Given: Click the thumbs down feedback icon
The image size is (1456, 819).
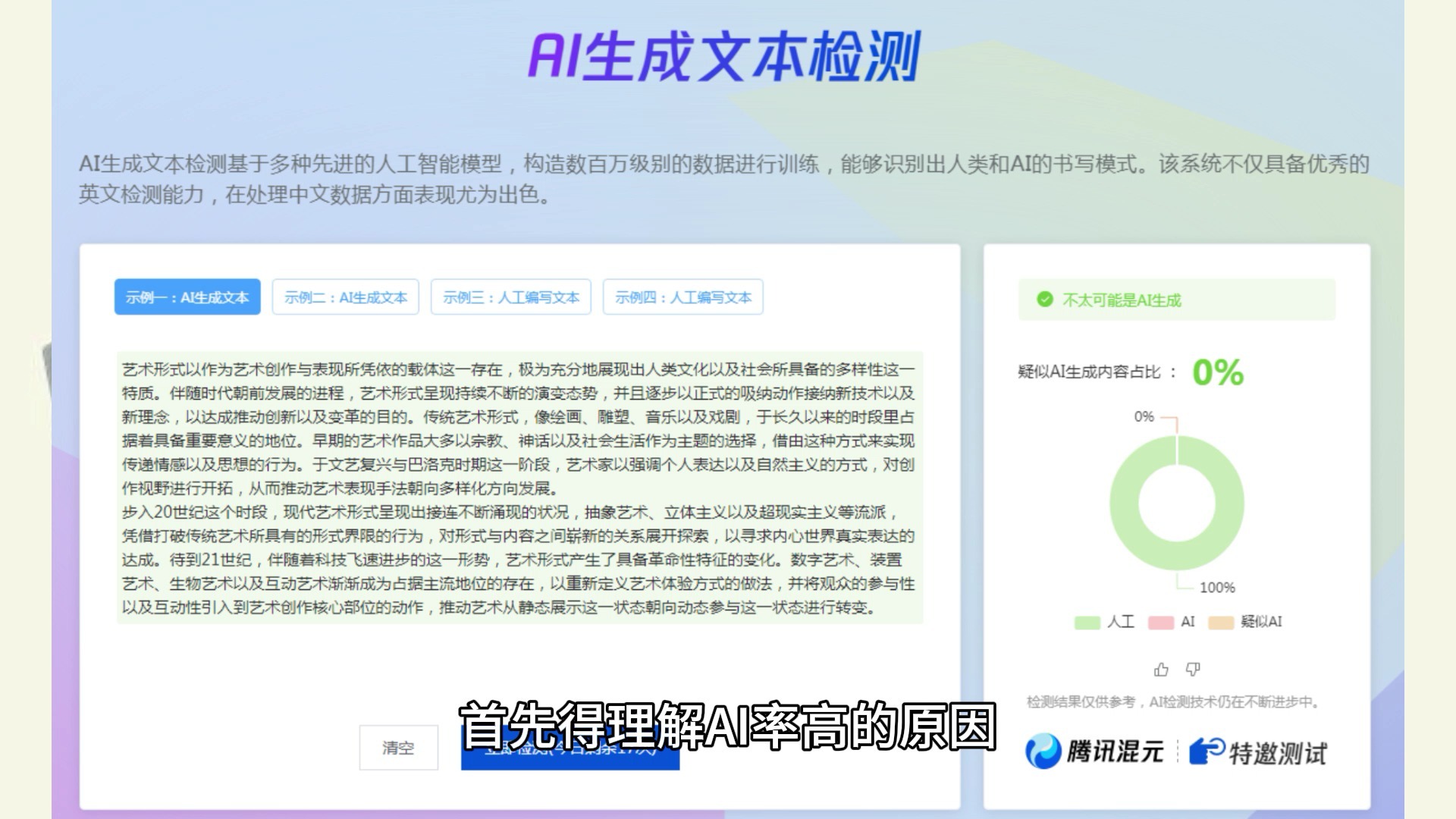Looking at the screenshot, I should point(1193,669).
